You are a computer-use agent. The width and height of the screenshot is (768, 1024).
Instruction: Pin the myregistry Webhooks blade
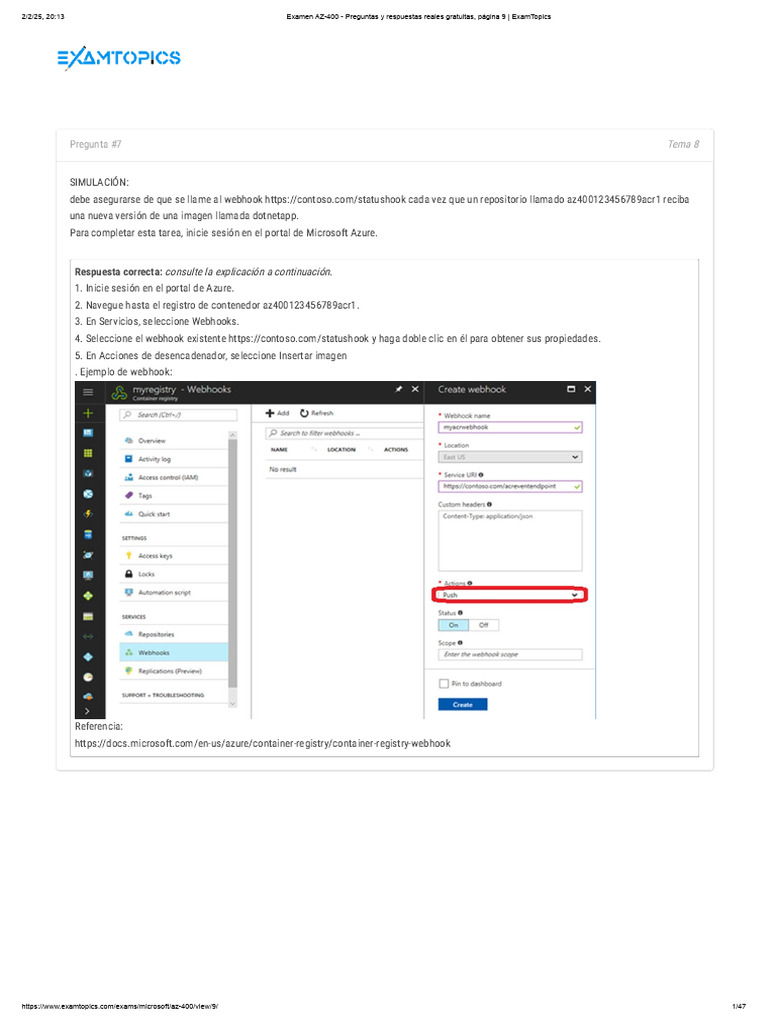click(398, 389)
